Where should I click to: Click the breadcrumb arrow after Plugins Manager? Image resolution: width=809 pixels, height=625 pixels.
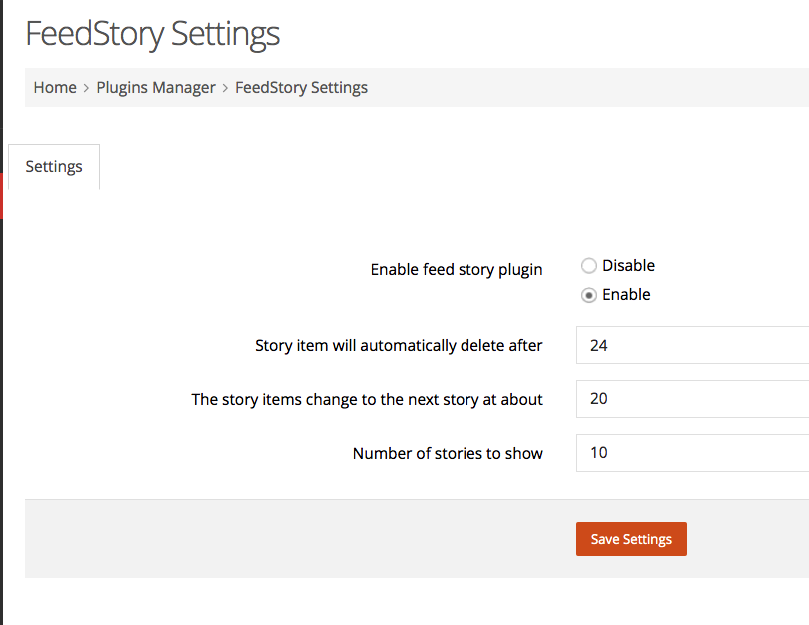225,88
